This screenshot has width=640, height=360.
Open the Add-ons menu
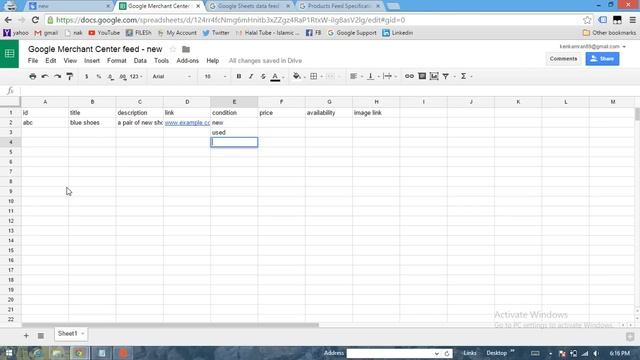(187, 61)
